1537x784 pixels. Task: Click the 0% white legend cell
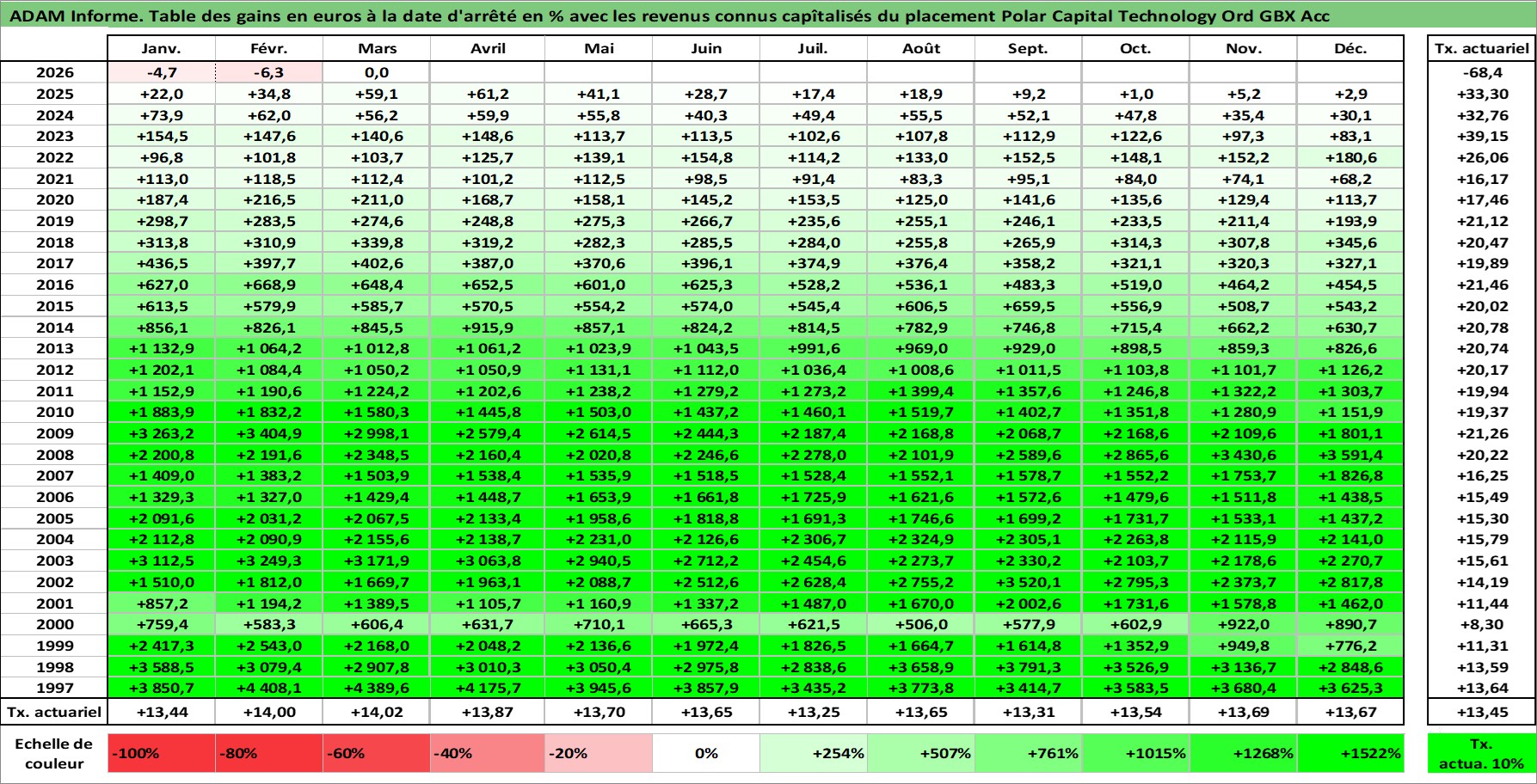tap(706, 753)
